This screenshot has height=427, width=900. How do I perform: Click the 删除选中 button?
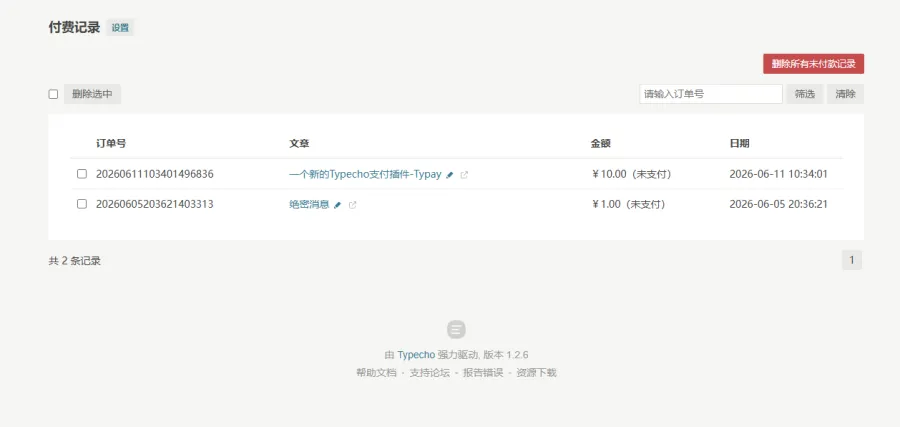[x=92, y=94]
